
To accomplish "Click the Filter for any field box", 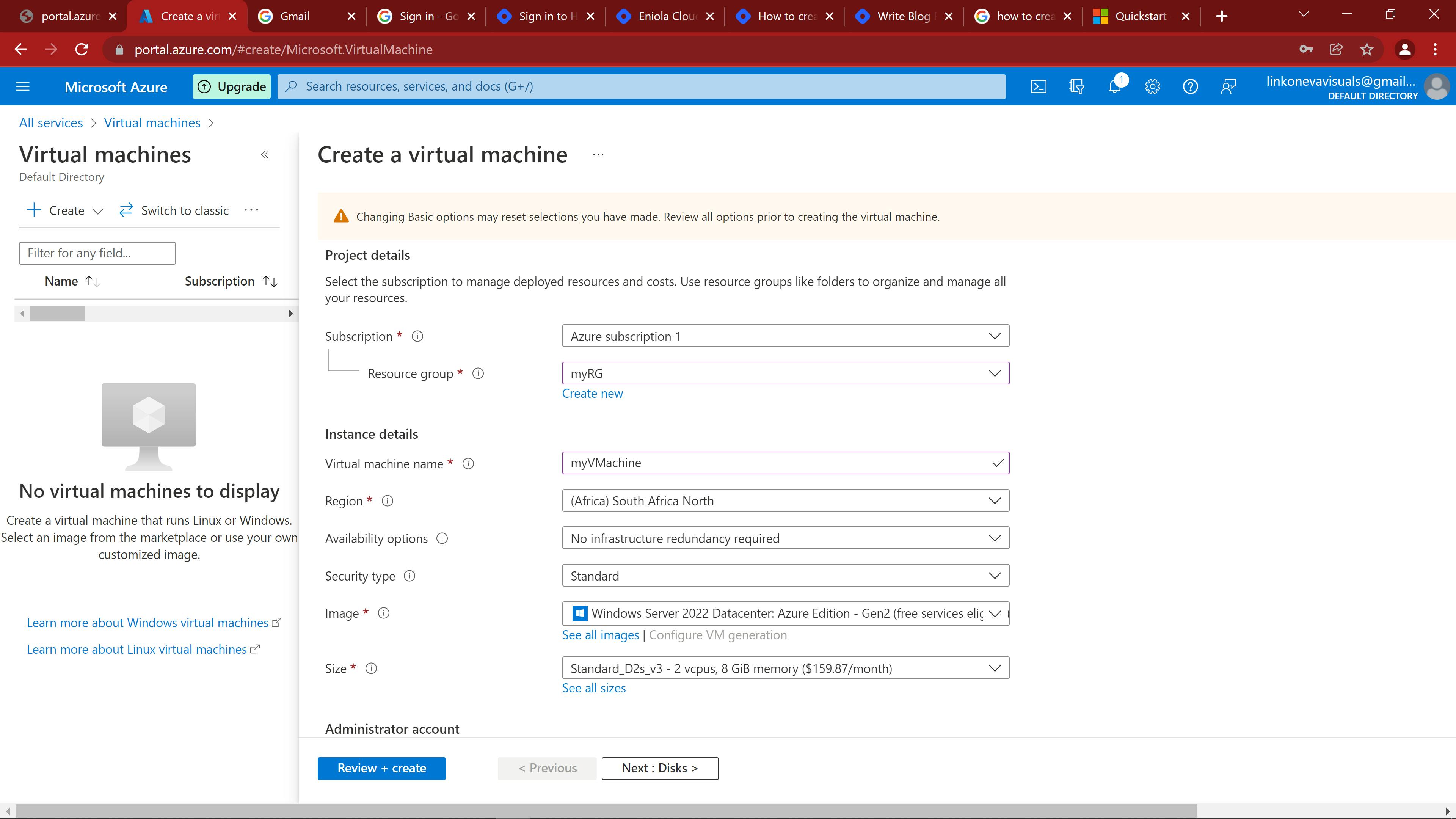I will point(97,253).
